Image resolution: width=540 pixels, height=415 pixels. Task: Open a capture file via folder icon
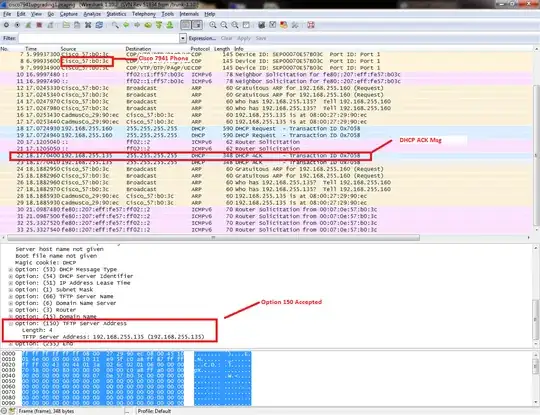coord(66,25)
